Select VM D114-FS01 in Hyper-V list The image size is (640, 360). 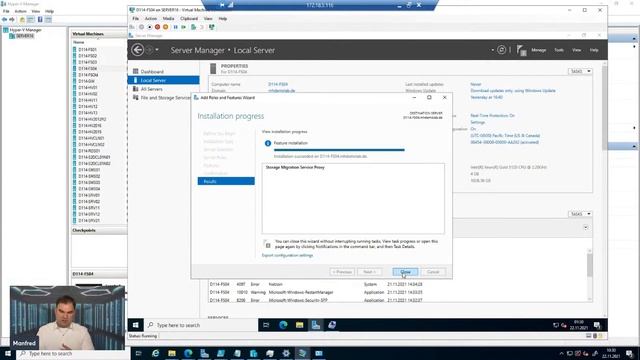(87, 49)
